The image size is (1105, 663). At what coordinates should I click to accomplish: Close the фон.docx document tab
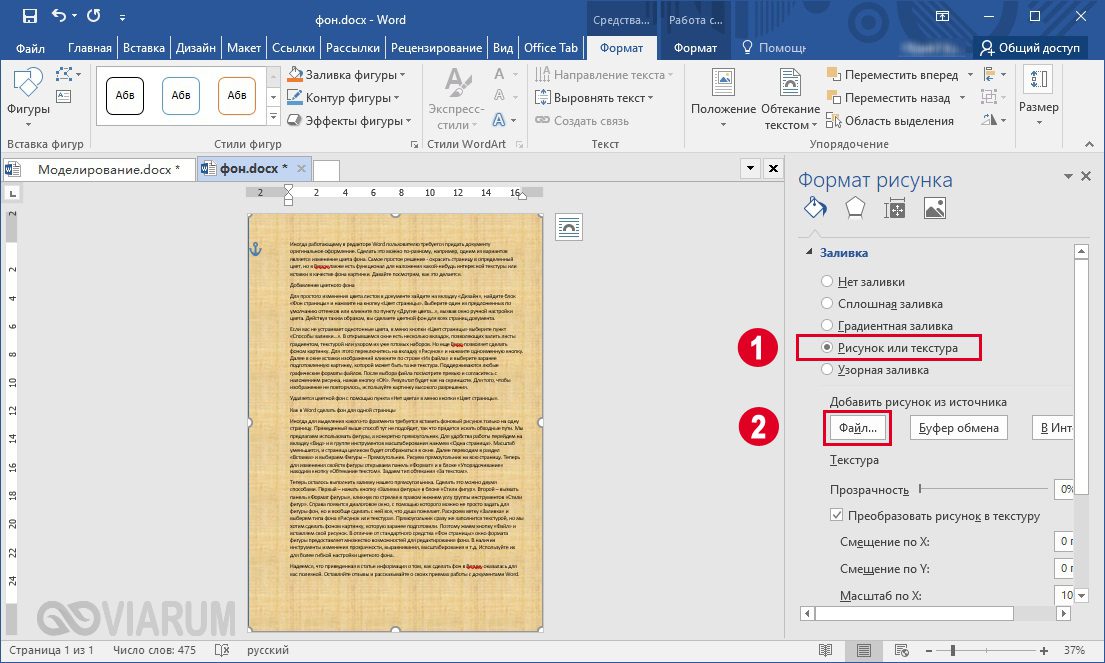point(301,168)
